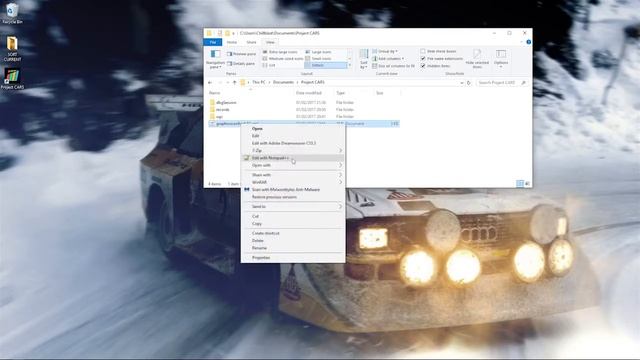Toggle the Details pane
The image size is (640, 360).
pyautogui.click(x=241, y=64)
